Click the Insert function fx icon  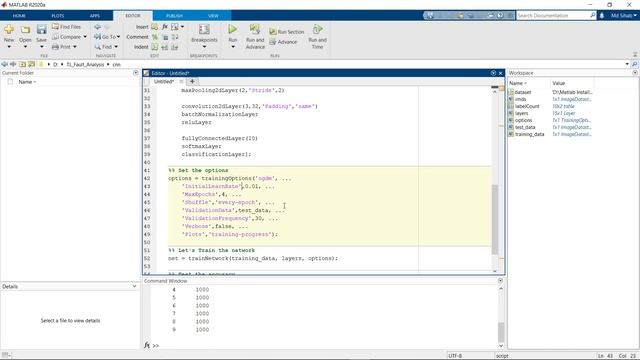(164, 27)
